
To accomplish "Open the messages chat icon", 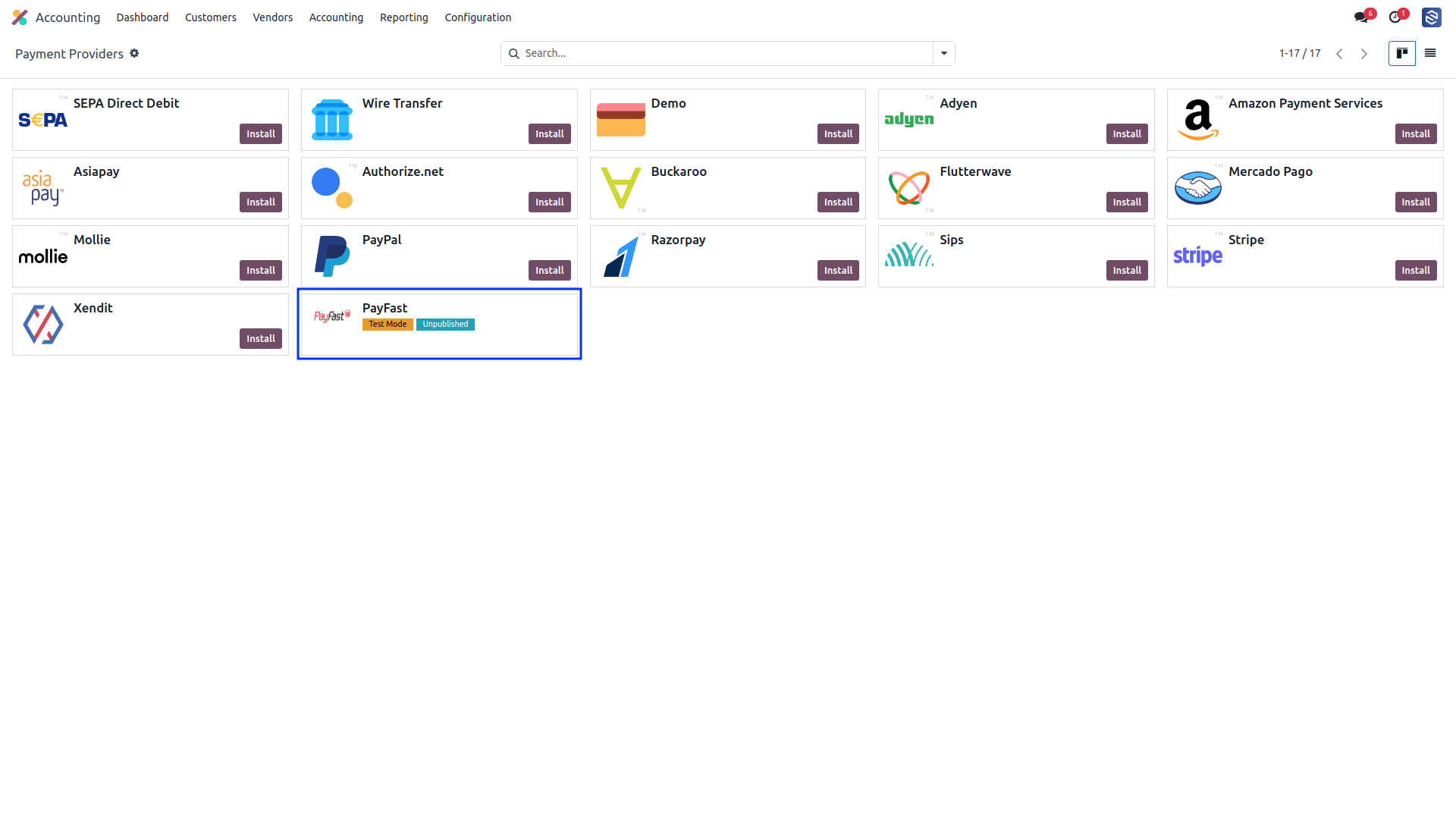I will pyautogui.click(x=1361, y=17).
